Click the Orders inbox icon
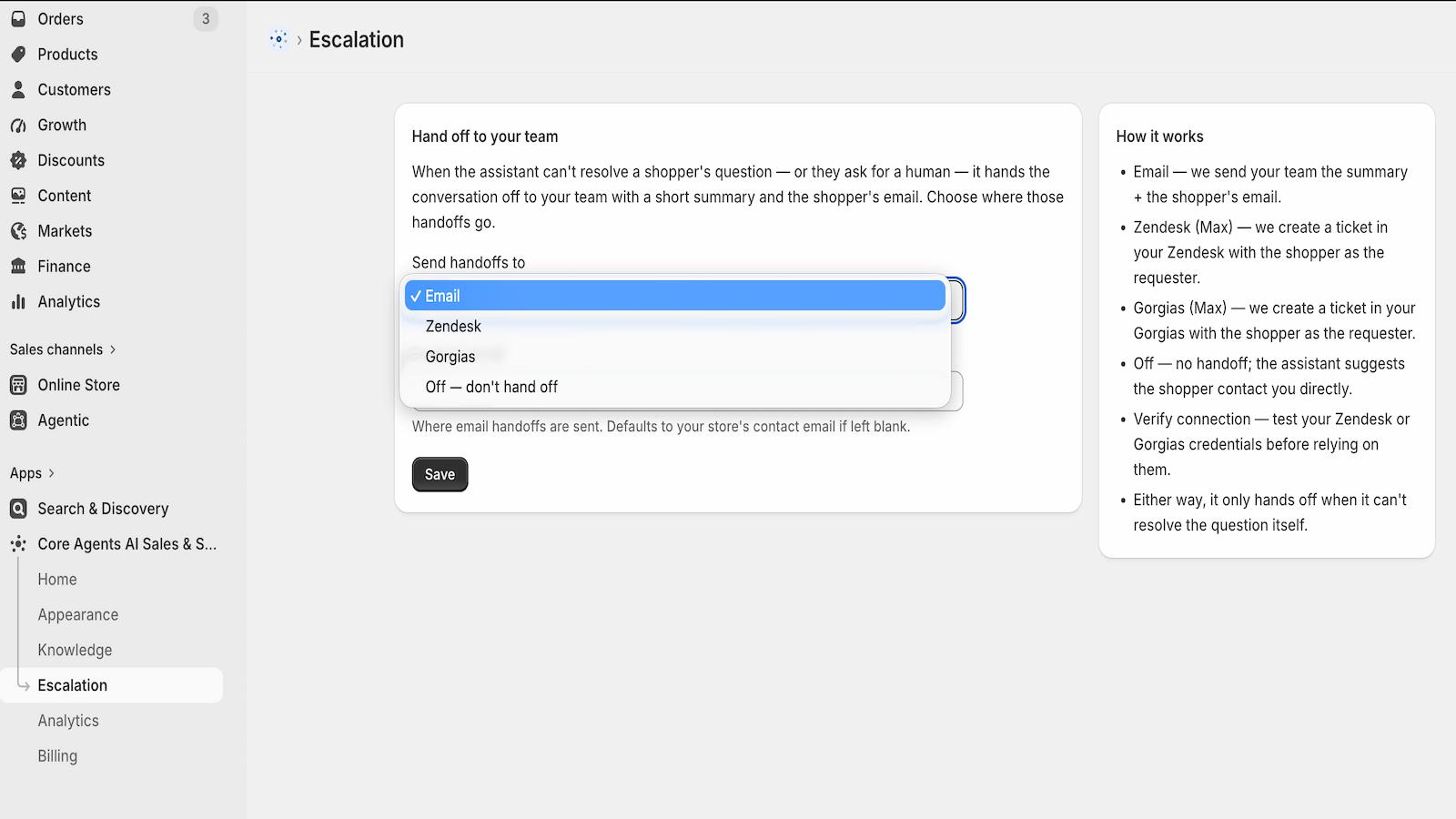This screenshot has width=1456, height=819. click(18, 18)
